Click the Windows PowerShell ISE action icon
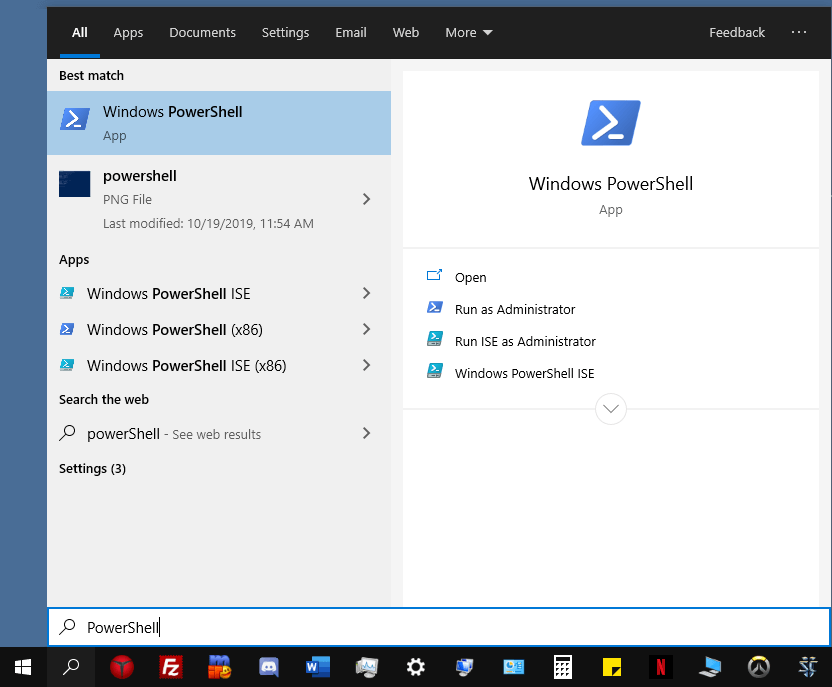 435,371
